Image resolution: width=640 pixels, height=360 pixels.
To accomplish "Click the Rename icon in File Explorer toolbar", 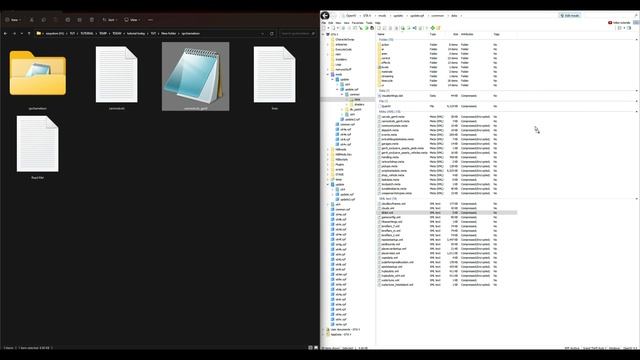I will tap(68, 20).
